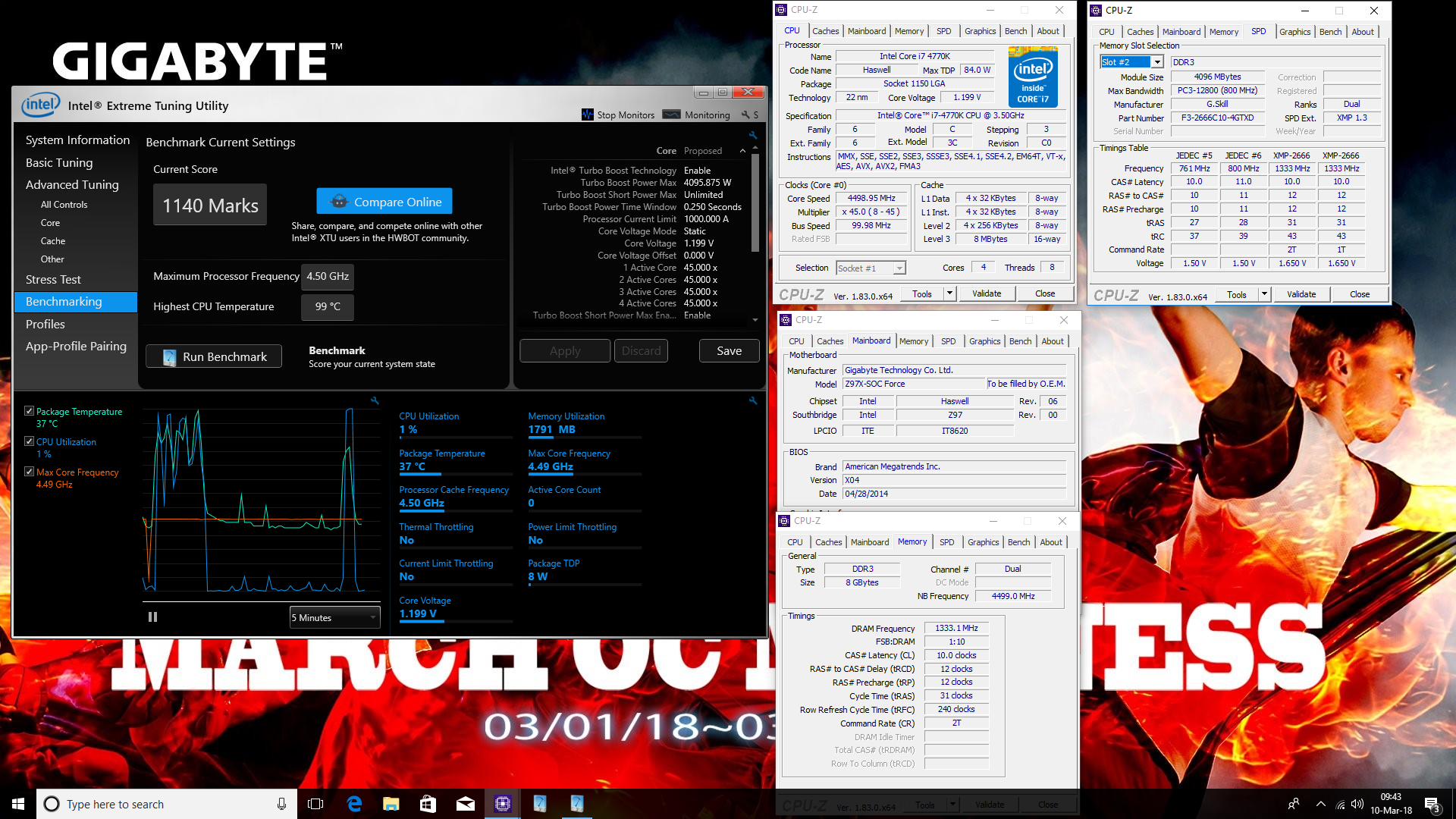
Task: Click Run Benchmark button
Action: pos(214,356)
